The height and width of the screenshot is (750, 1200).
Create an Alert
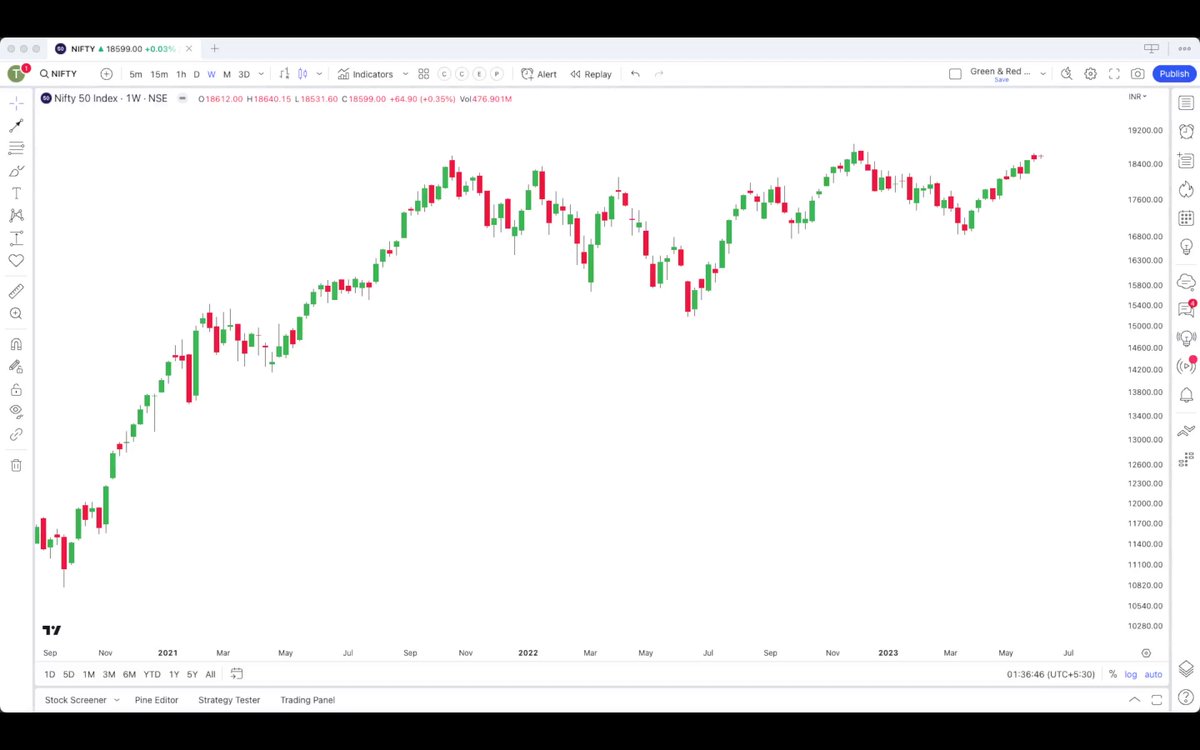(539, 74)
